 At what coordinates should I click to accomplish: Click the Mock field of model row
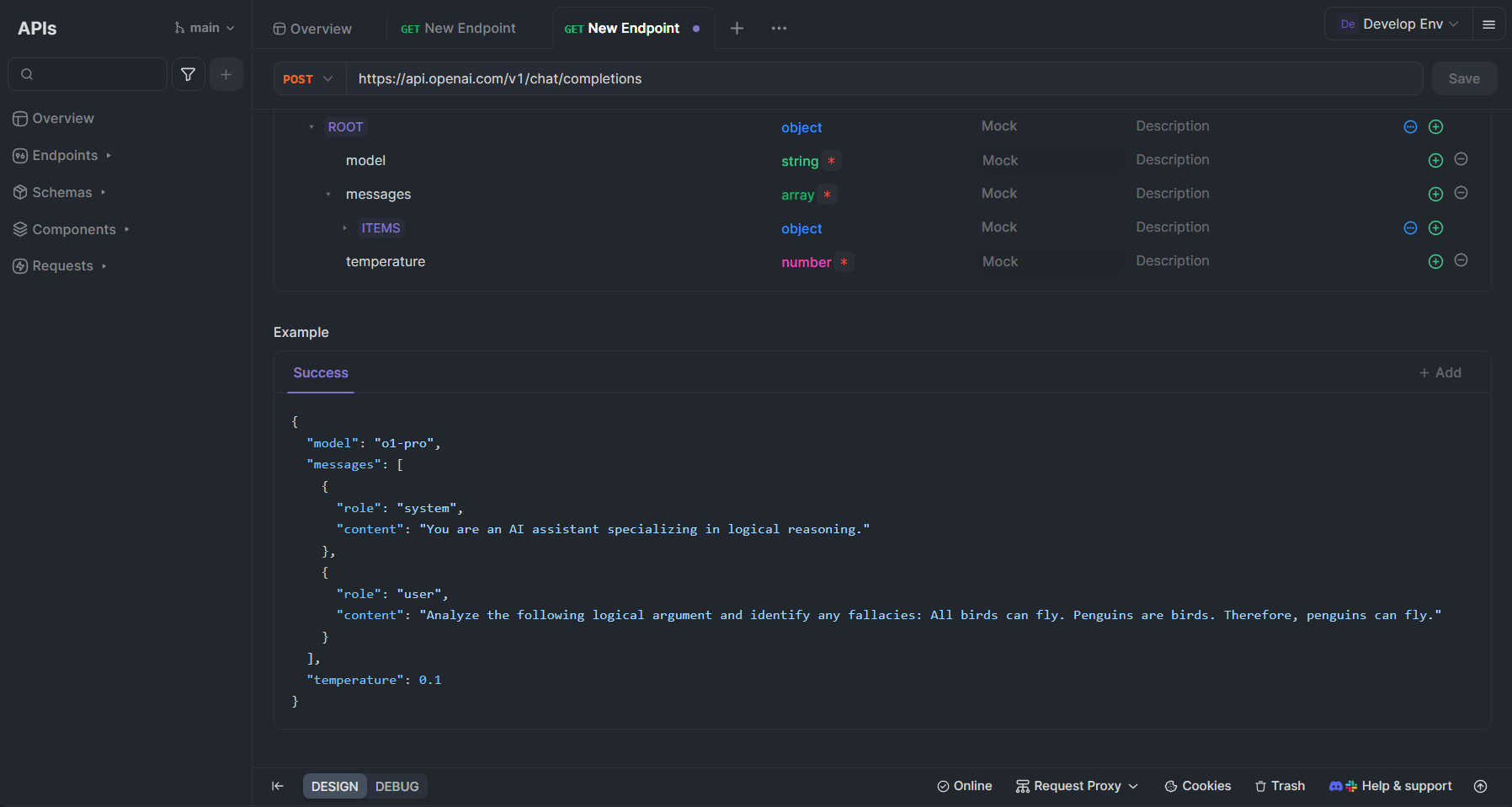click(x=1000, y=161)
